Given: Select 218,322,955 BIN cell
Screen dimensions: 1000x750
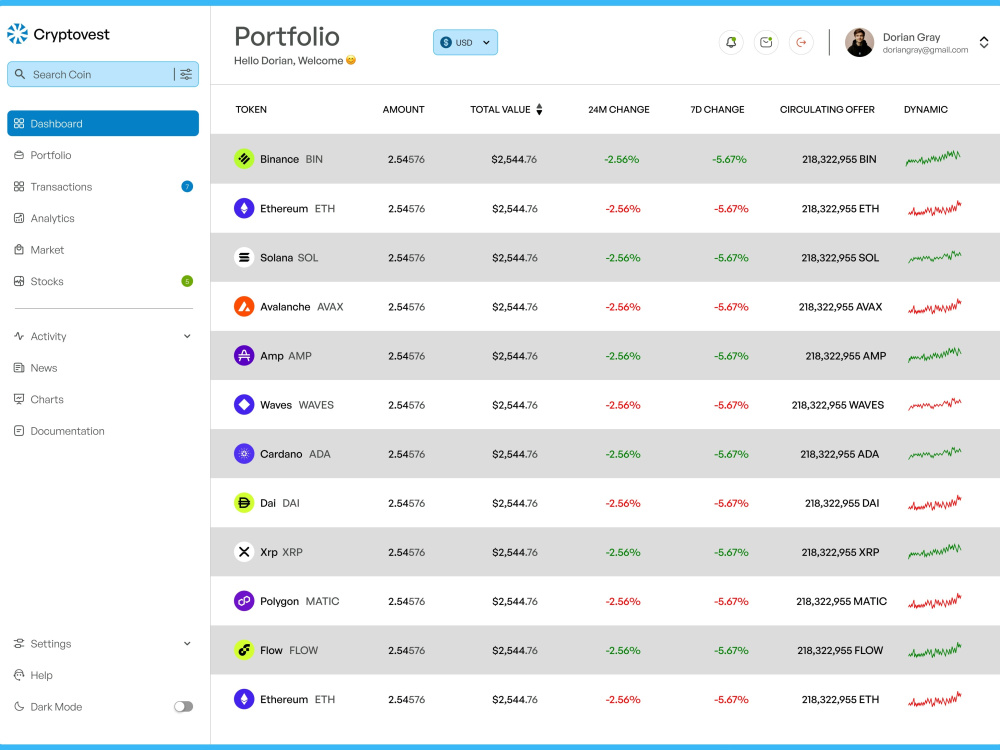Looking at the screenshot, I should (839, 159).
